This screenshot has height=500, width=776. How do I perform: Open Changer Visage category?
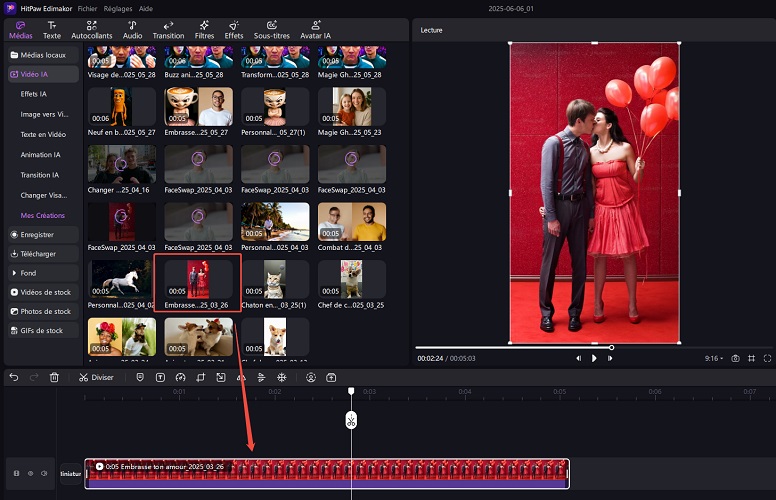pos(44,195)
